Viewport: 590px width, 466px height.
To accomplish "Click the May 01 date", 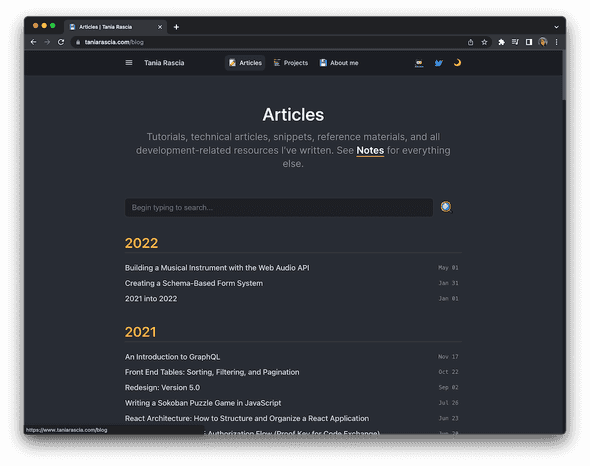I will coord(448,268).
